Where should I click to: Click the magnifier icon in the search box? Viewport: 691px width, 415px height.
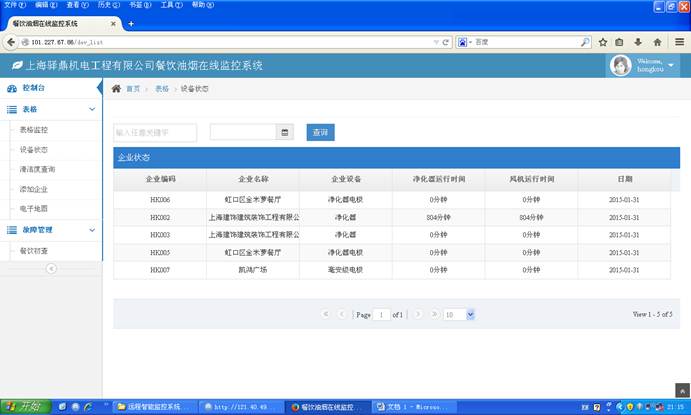[585, 42]
